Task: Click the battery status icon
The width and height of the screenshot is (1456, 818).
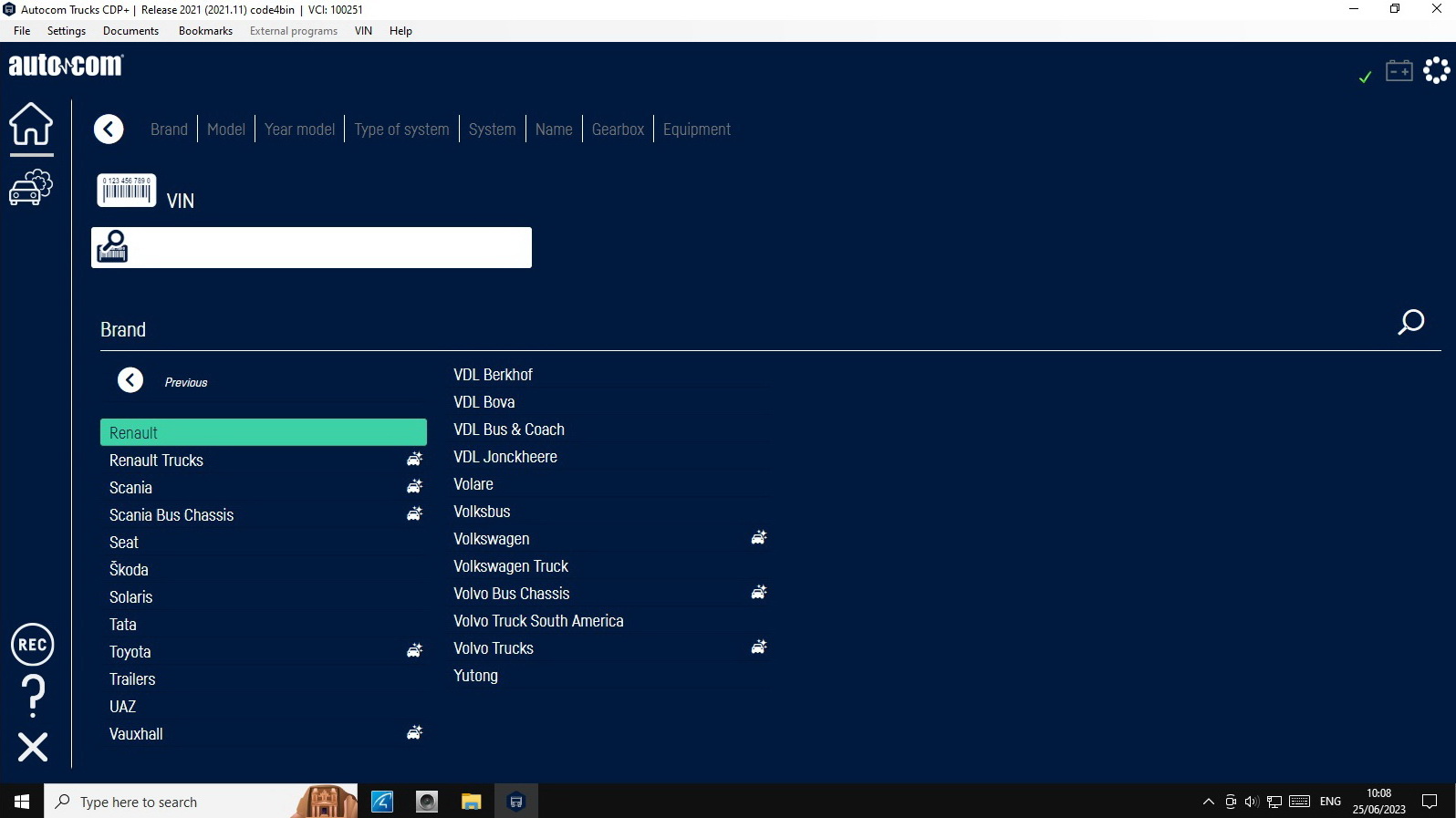Action: point(1399,71)
